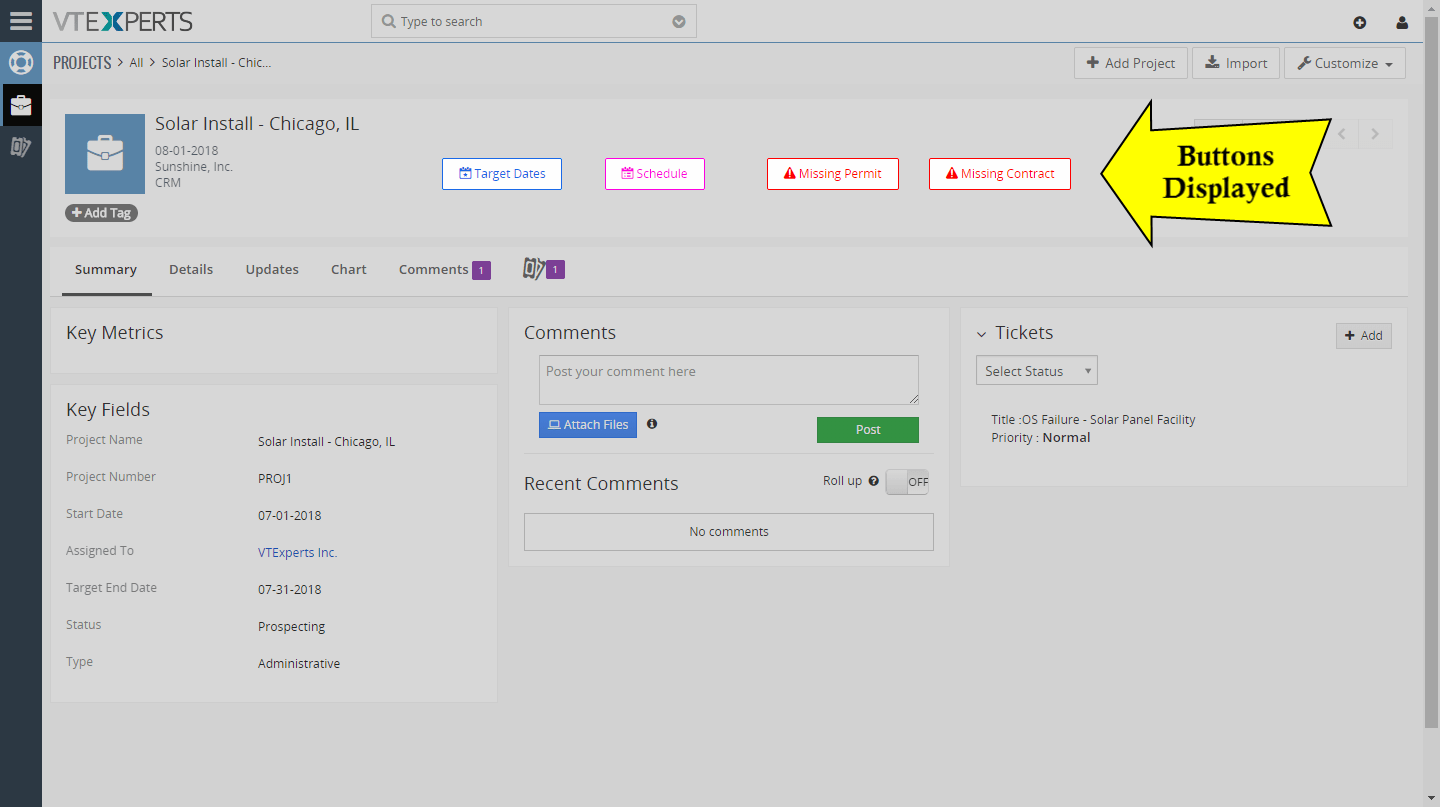This screenshot has width=1440, height=807.
Task: Click inside the comment input box
Action: click(x=728, y=380)
